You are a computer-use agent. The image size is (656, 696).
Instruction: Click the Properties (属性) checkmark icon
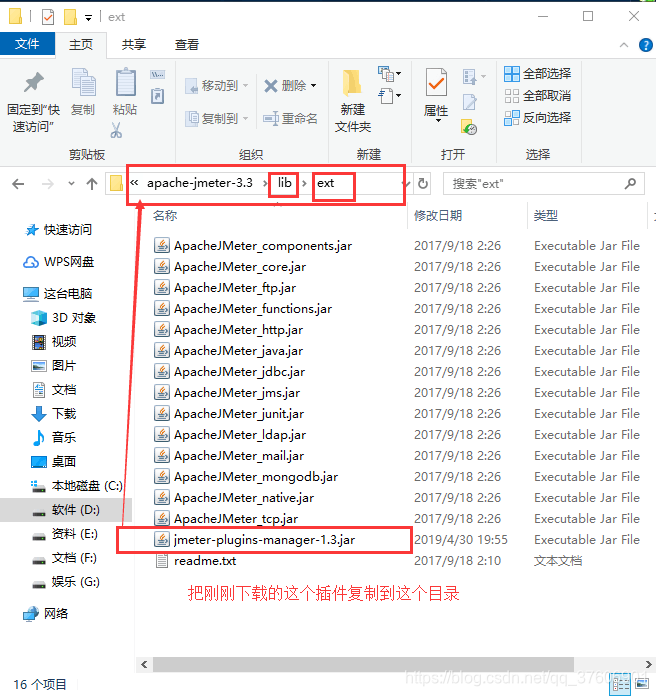[436, 83]
